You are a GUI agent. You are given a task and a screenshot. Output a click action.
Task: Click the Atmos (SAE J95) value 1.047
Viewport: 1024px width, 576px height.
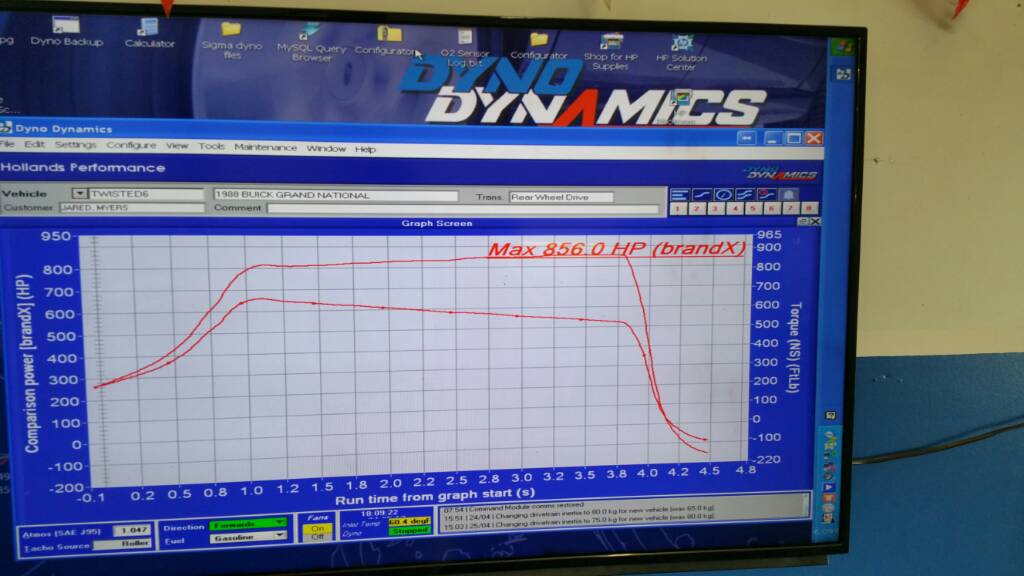coord(131,531)
